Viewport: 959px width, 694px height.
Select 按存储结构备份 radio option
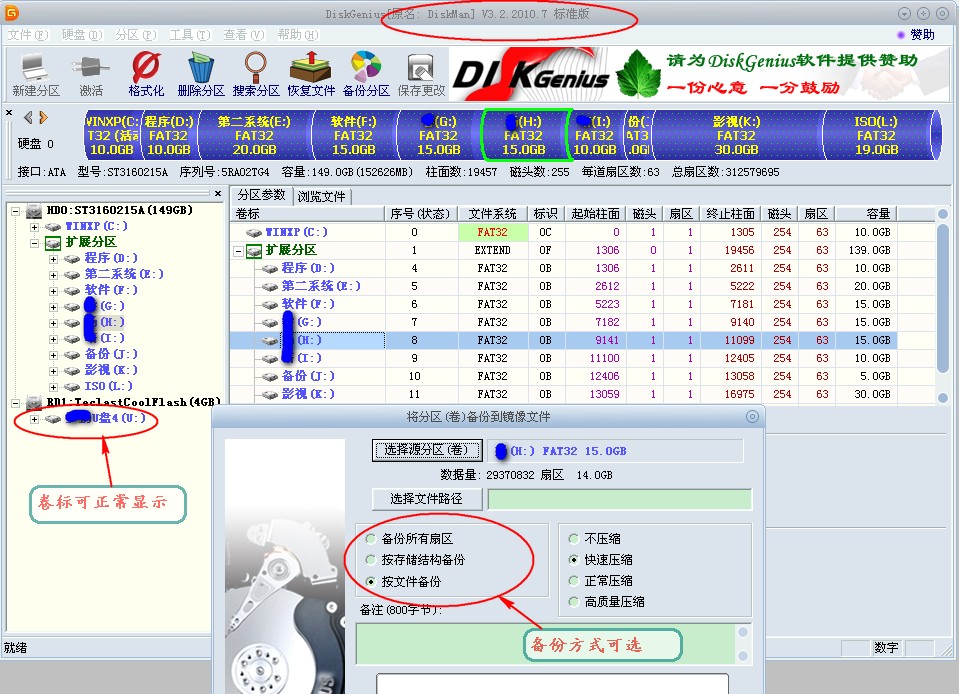click(x=370, y=559)
